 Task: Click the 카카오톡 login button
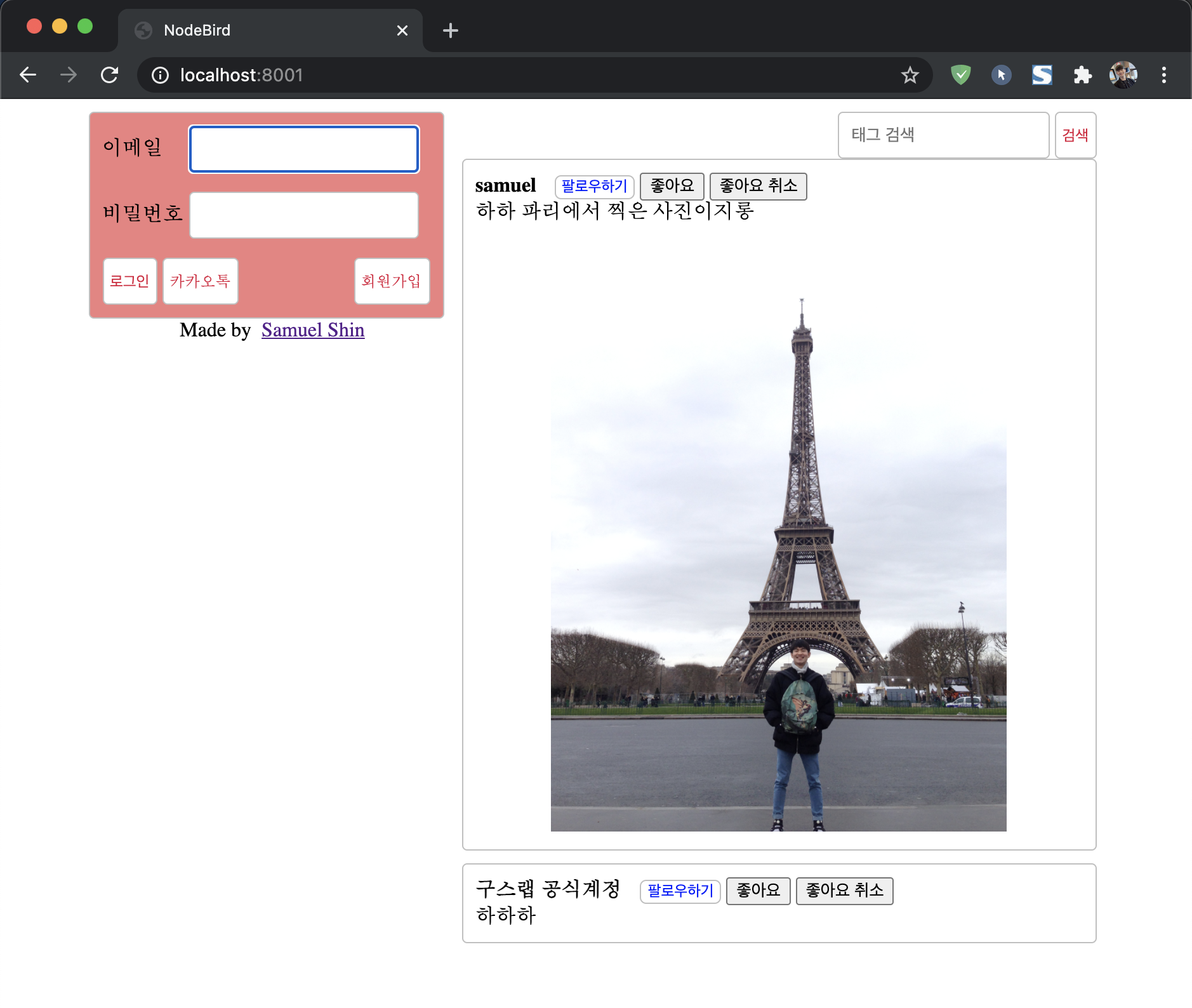tap(200, 281)
